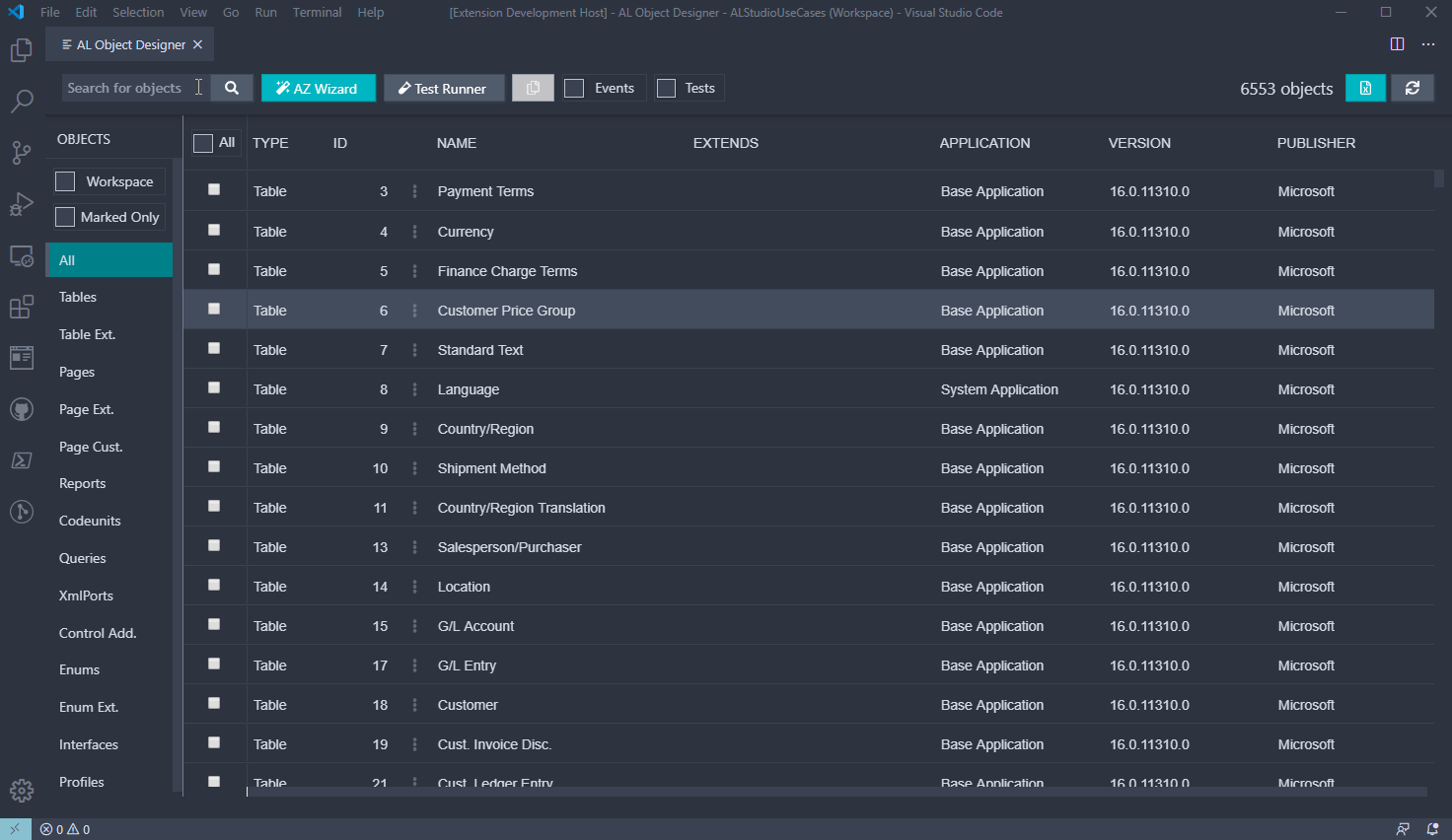Split the editor right
Image resolution: width=1452 pixels, height=840 pixels.
point(1397,44)
